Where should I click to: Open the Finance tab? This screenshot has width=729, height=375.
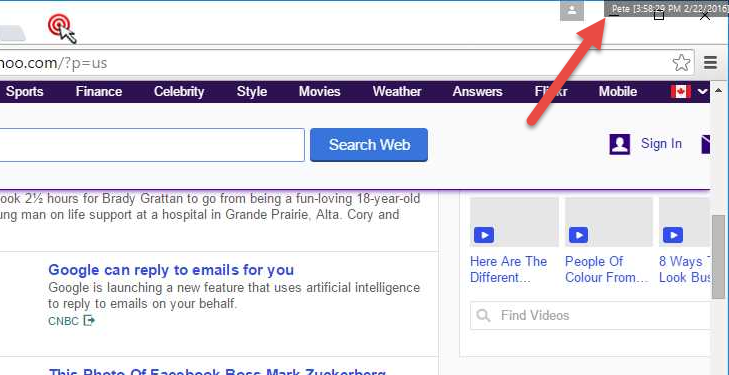(99, 92)
